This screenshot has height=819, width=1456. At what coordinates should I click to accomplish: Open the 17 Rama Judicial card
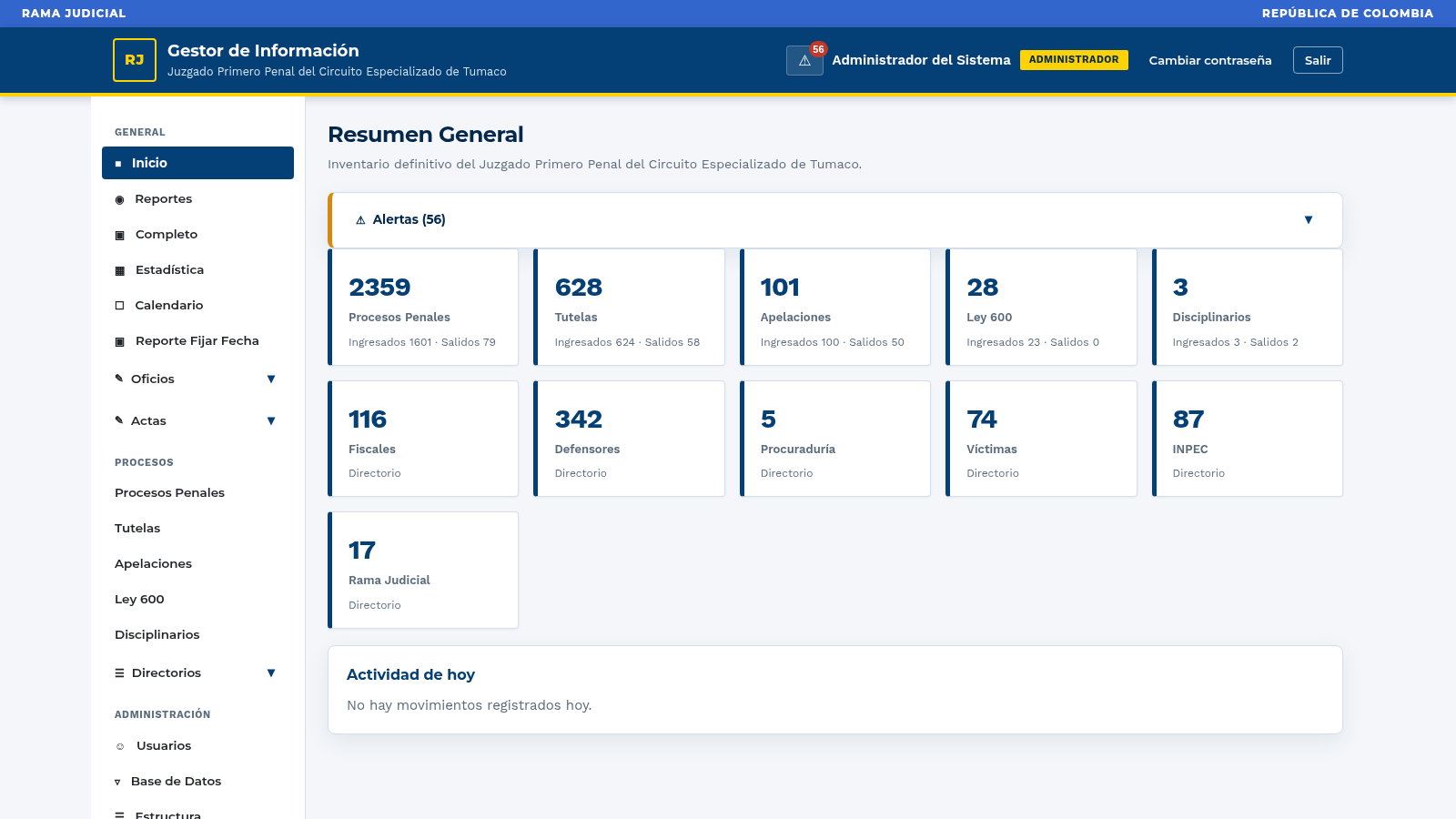tap(423, 571)
